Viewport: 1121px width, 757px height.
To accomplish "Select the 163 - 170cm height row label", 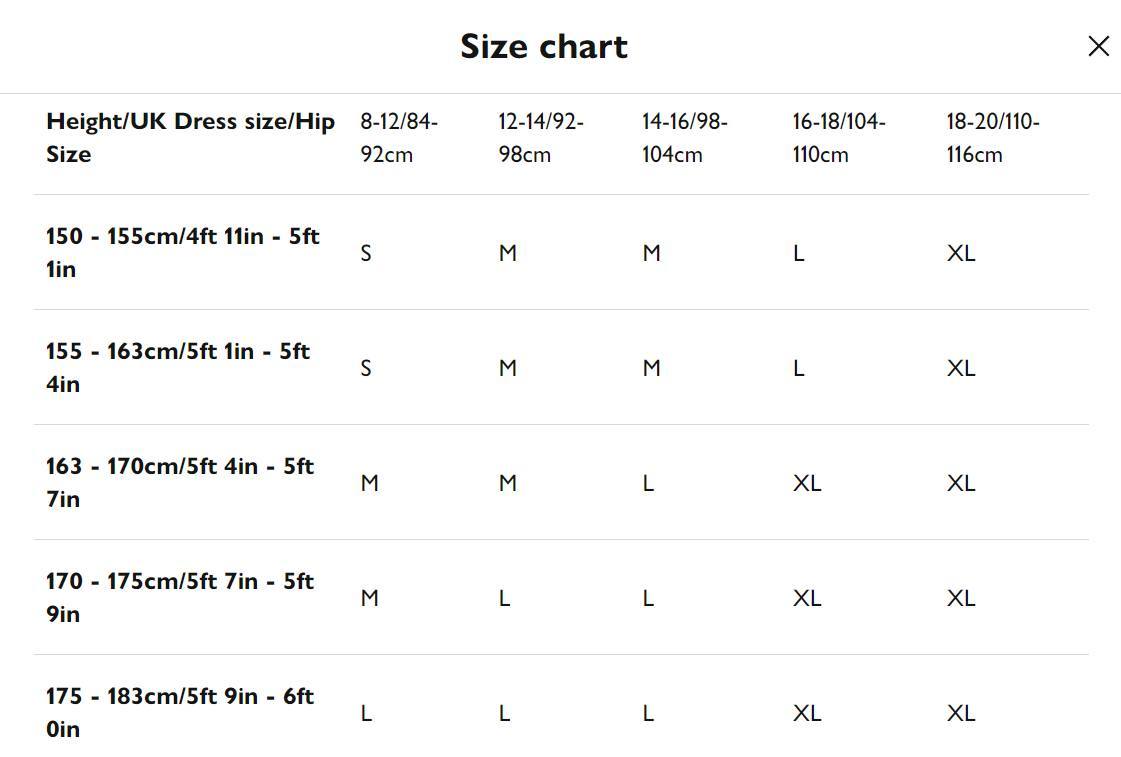I will coord(180,483).
